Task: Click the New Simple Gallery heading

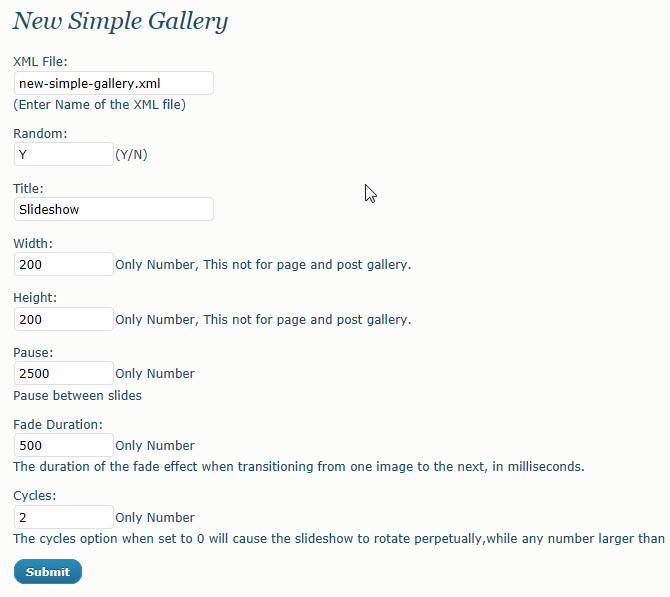Action: [120, 21]
